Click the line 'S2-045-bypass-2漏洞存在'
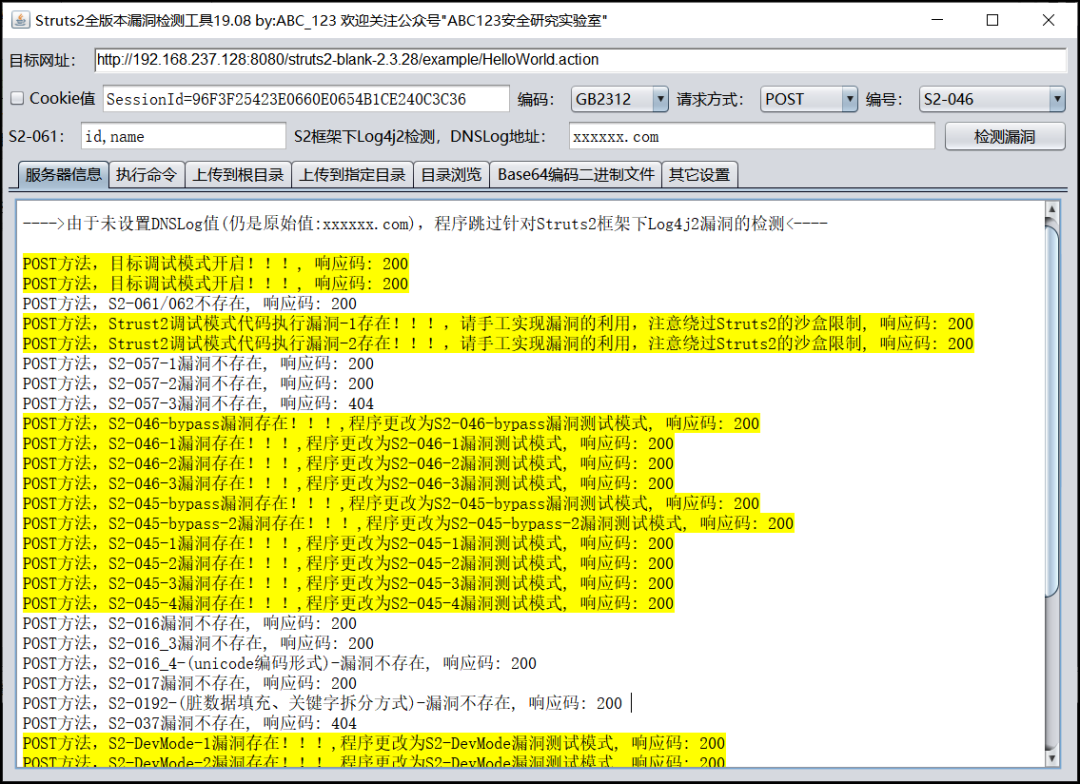1080x784 pixels. (x=408, y=524)
